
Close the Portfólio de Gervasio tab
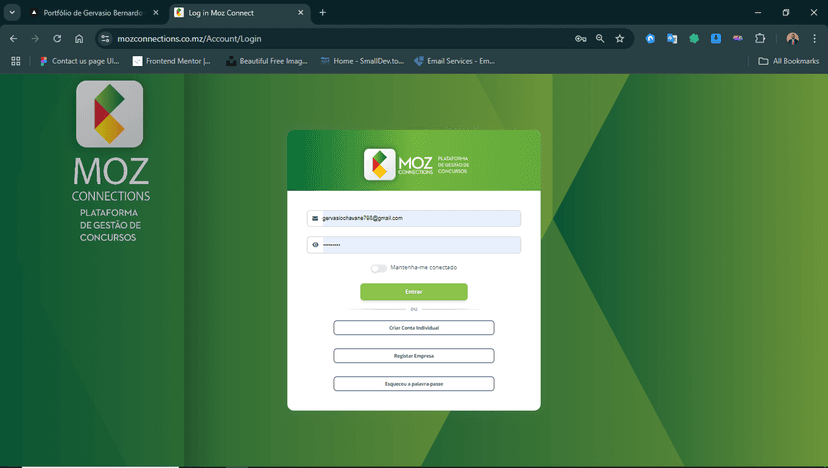(x=156, y=13)
